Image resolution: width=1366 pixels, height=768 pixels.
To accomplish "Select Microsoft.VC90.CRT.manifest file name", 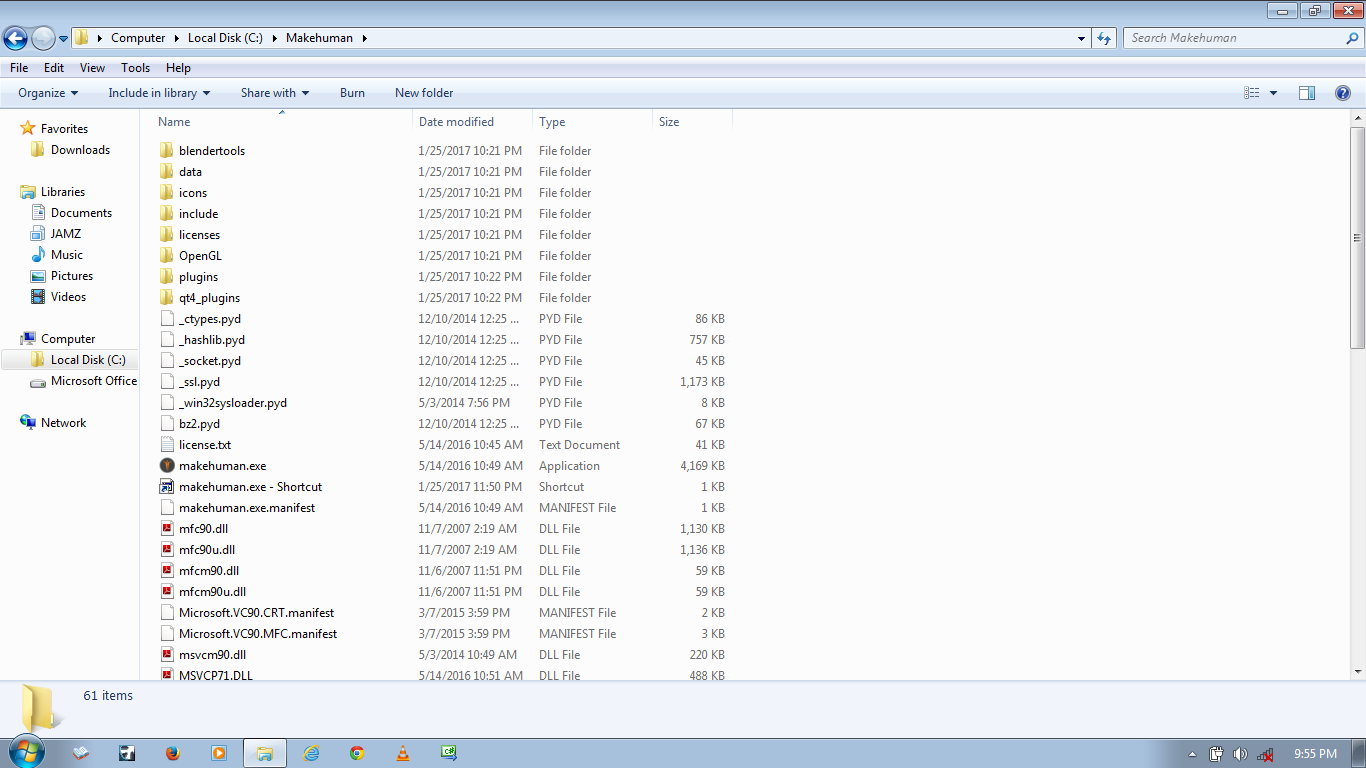I will tap(256, 613).
